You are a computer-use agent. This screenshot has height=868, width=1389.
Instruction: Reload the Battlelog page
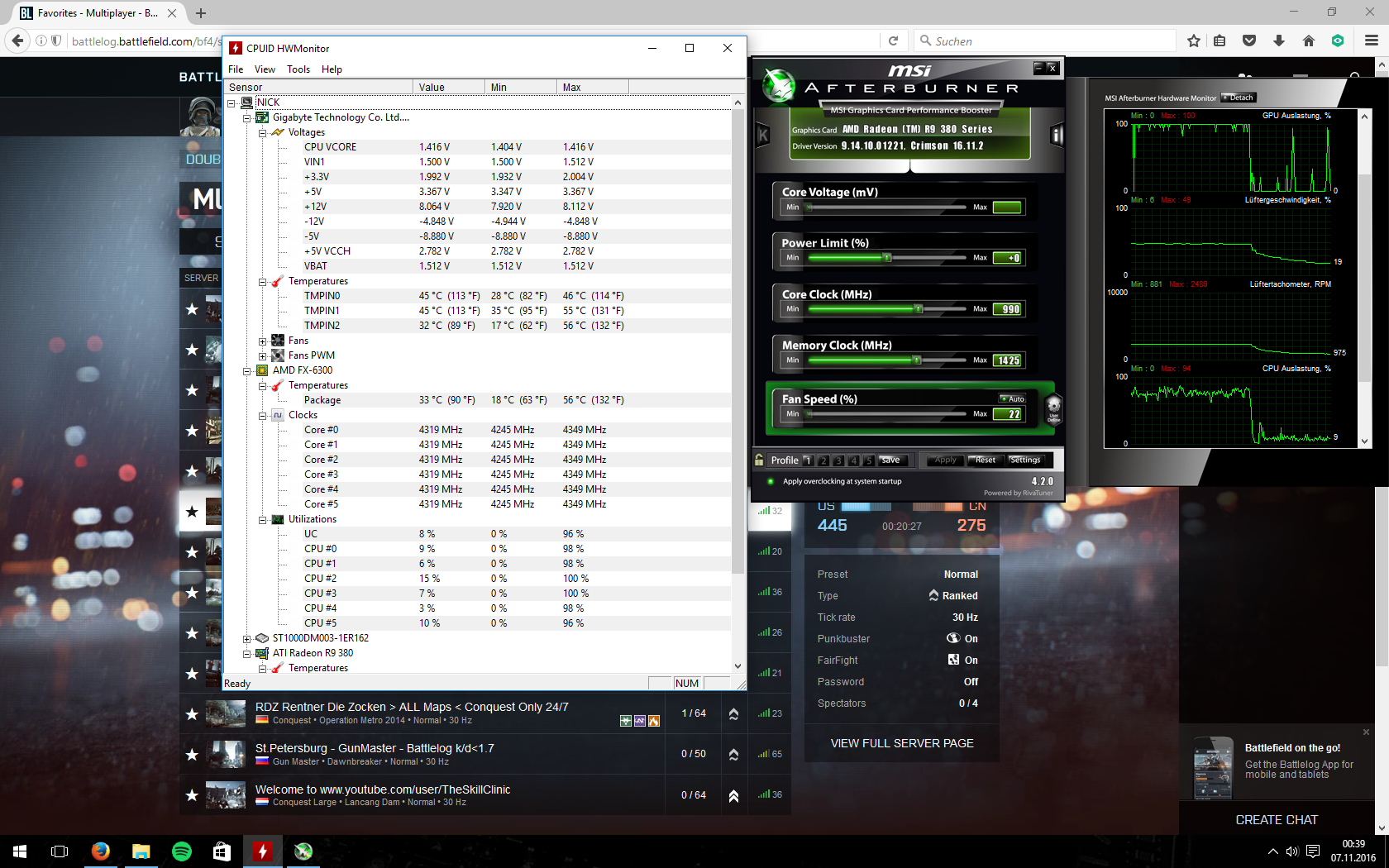[x=893, y=41]
